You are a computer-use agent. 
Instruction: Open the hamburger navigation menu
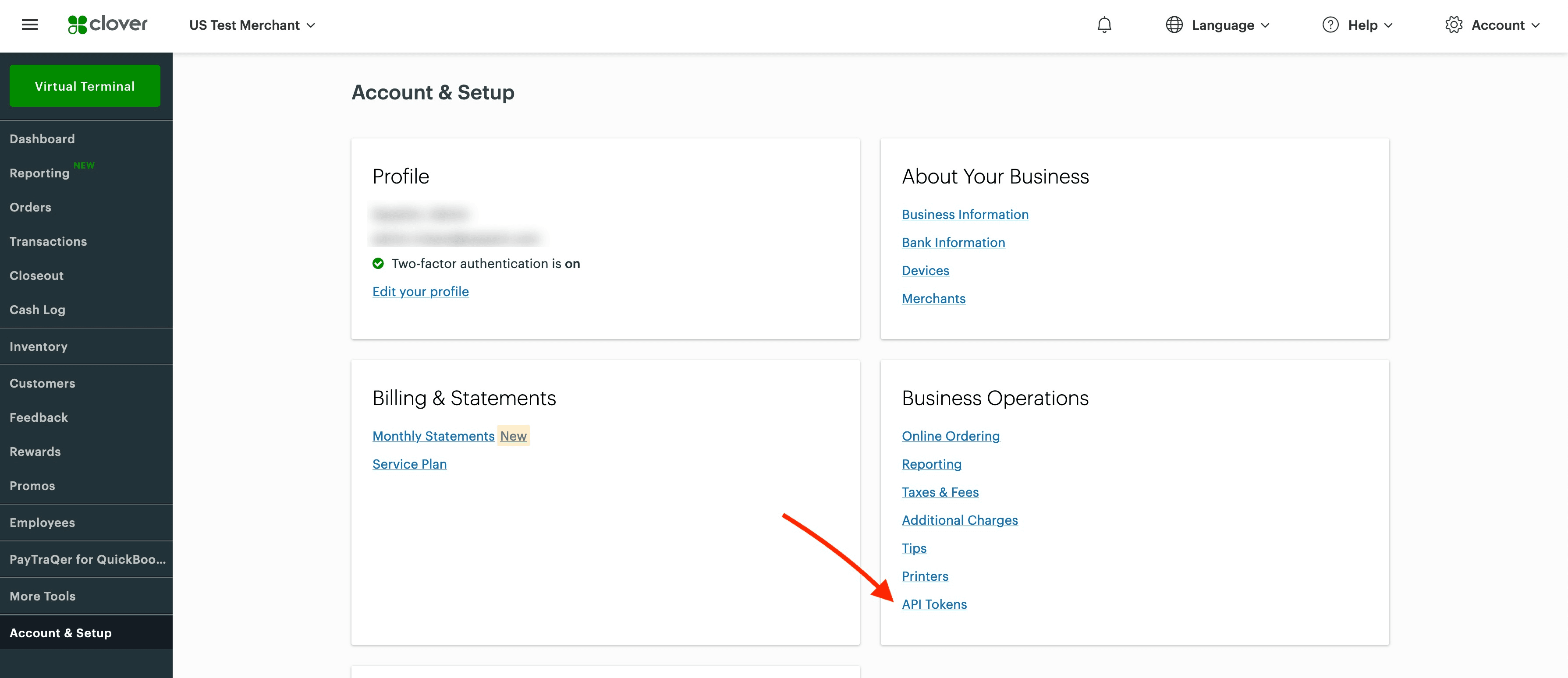(x=29, y=25)
